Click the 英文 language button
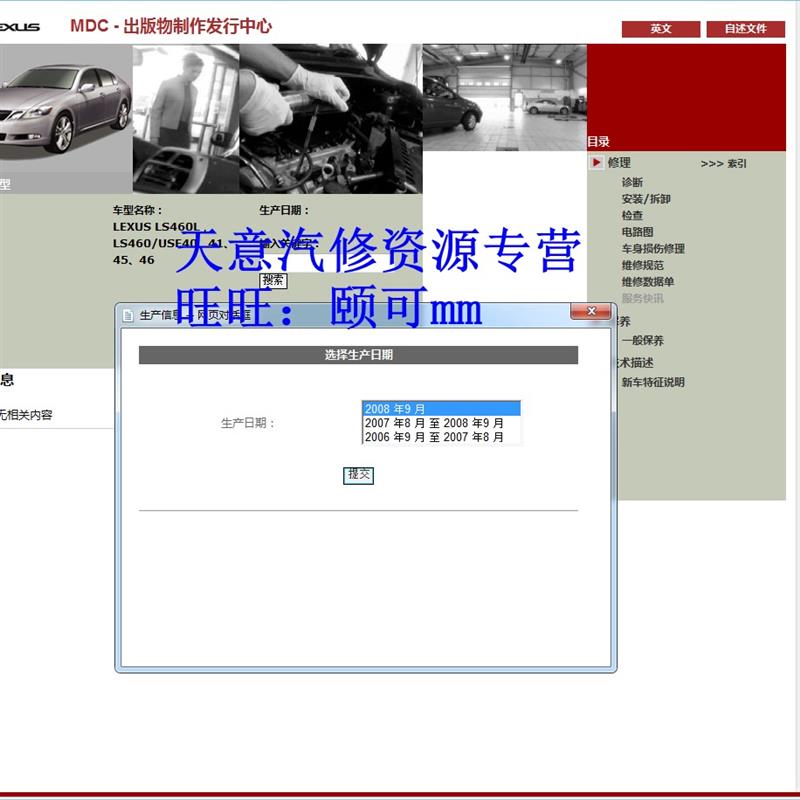 click(x=661, y=29)
